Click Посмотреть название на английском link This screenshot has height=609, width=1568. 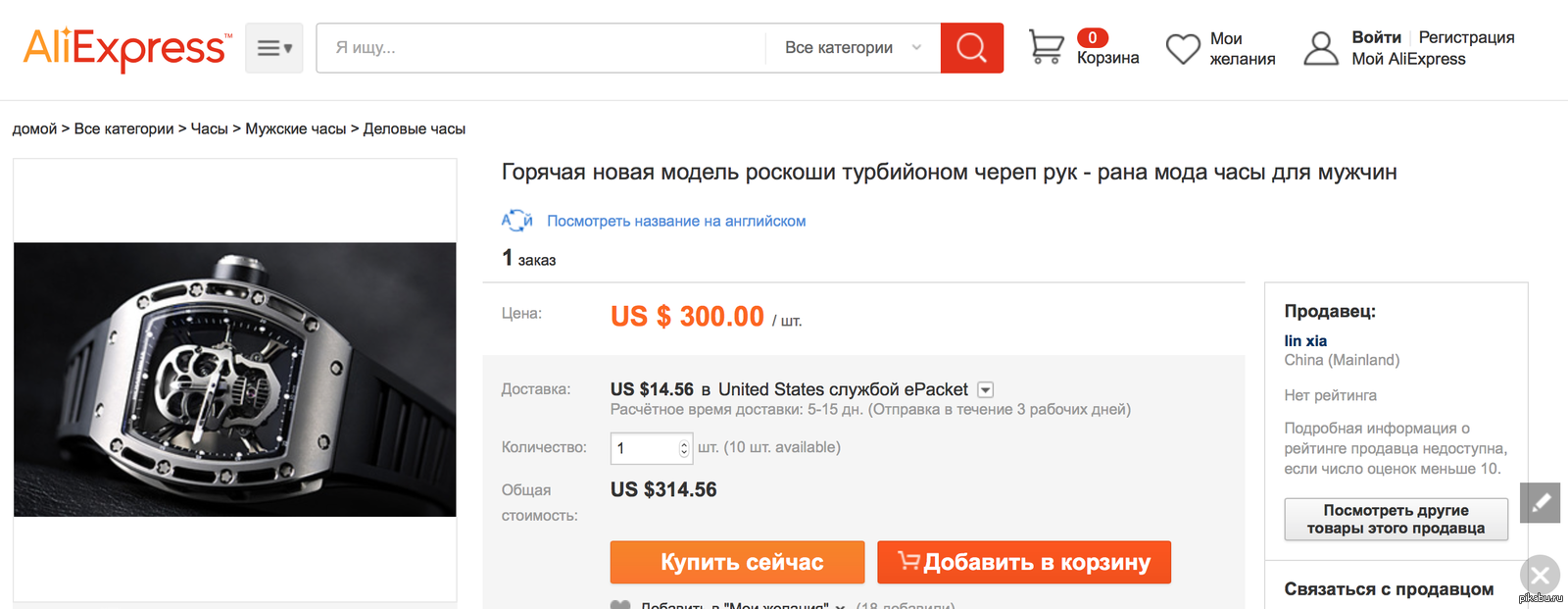pos(676,221)
